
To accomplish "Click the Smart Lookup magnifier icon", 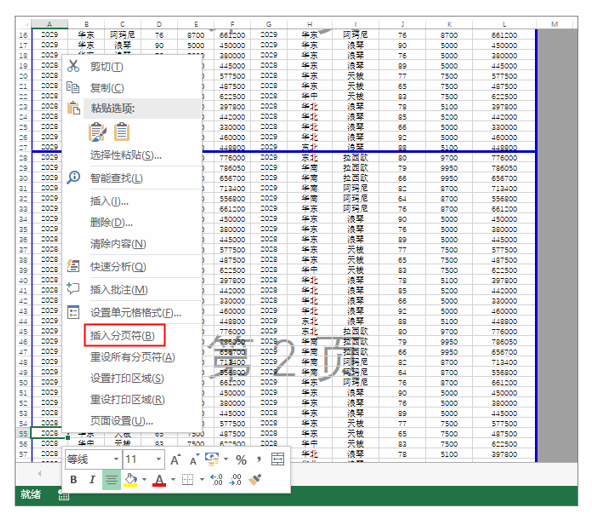I will 73,177.
